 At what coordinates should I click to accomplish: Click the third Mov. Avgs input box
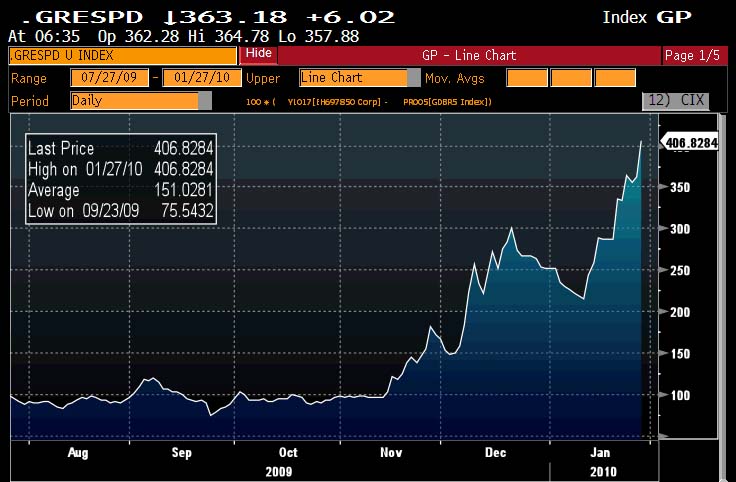[615, 78]
